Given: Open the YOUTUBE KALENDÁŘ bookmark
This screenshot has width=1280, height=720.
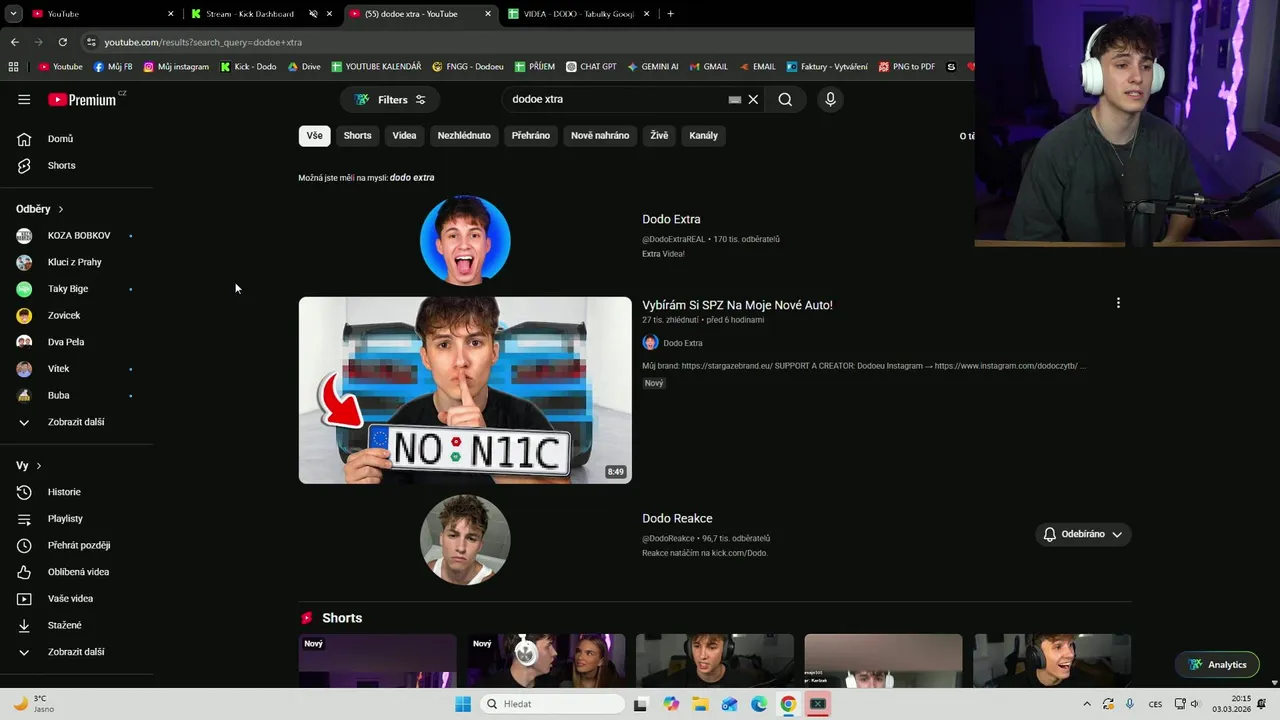Looking at the screenshot, I should pyautogui.click(x=375, y=67).
